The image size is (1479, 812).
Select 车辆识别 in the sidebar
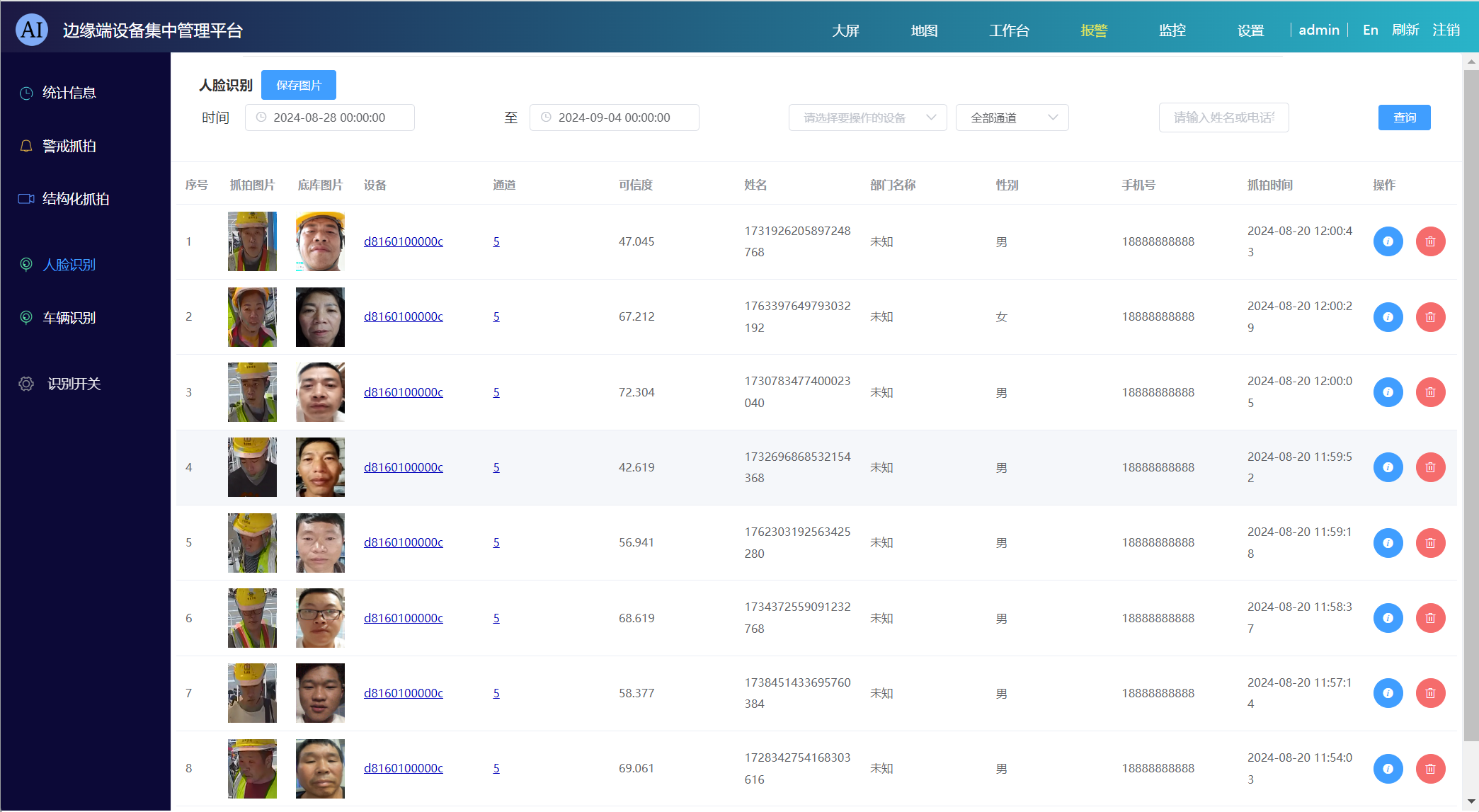click(x=69, y=318)
